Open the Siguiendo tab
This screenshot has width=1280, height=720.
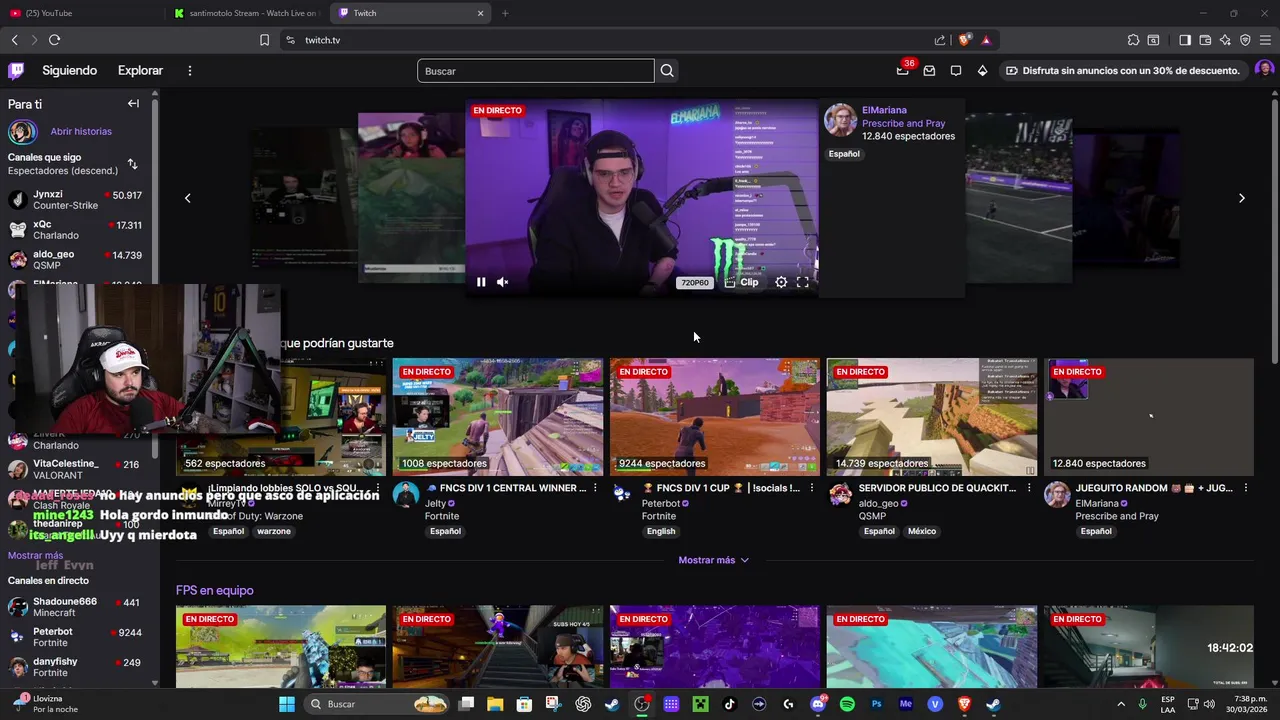pos(69,71)
